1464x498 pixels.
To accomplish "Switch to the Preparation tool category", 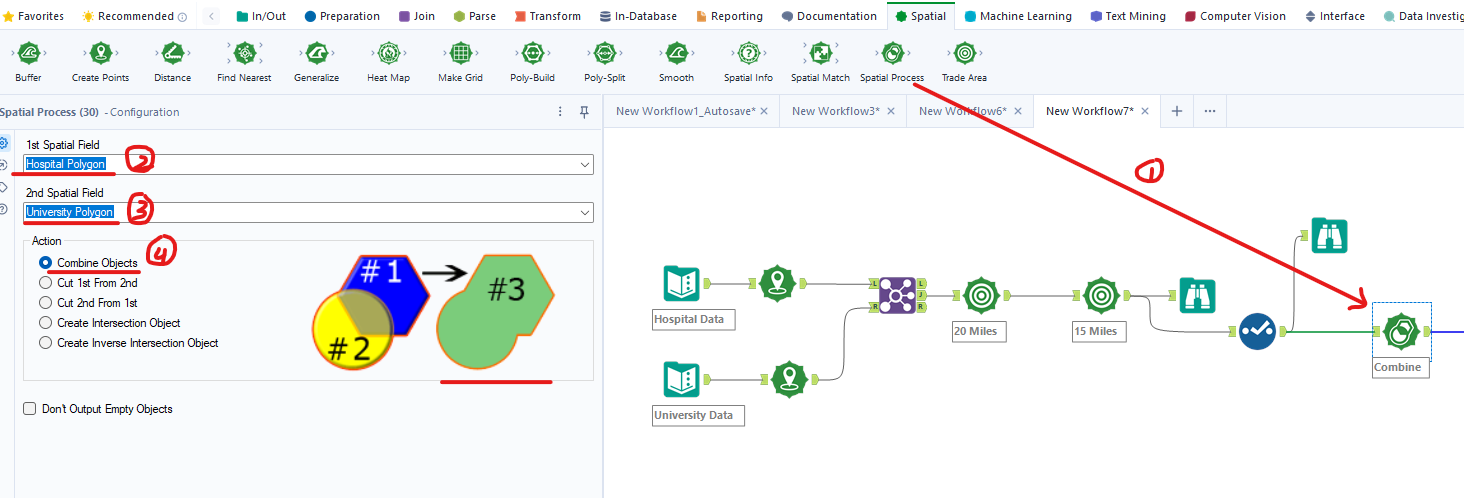I will [342, 16].
